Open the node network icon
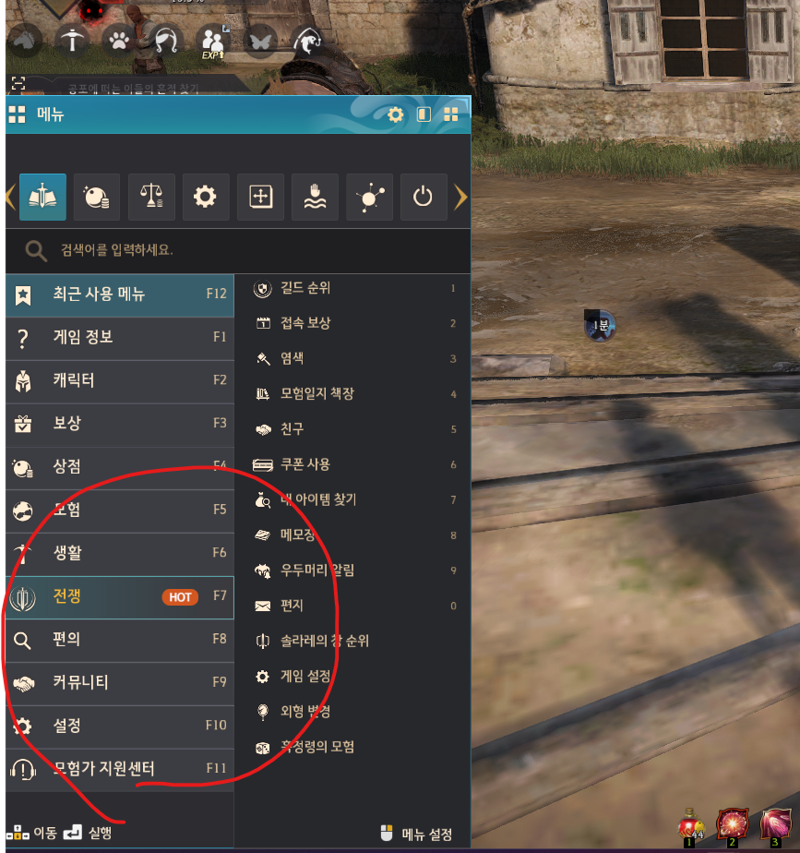This screenshot has width=800, height=853. click(369, 197)
